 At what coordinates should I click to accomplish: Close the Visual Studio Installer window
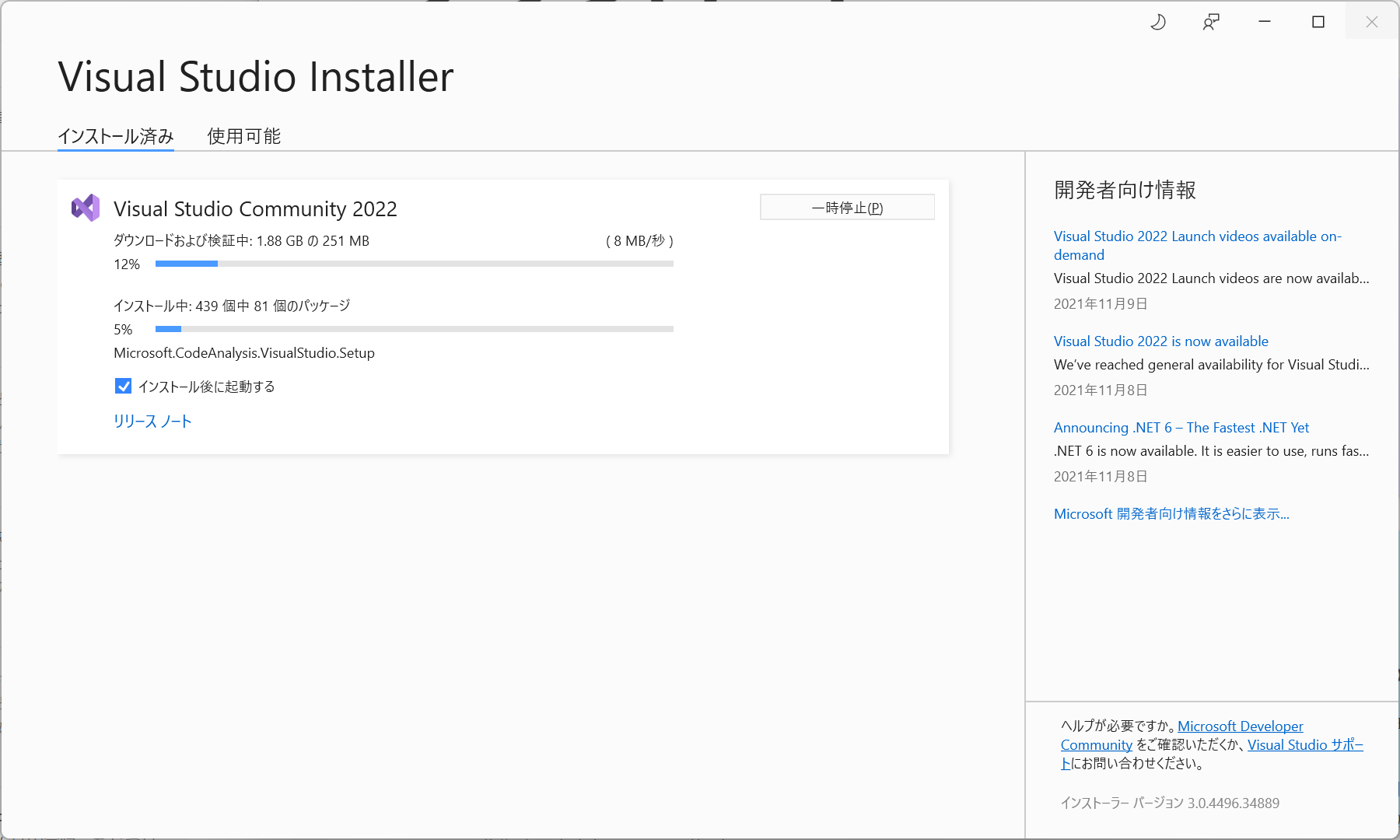1372,22
